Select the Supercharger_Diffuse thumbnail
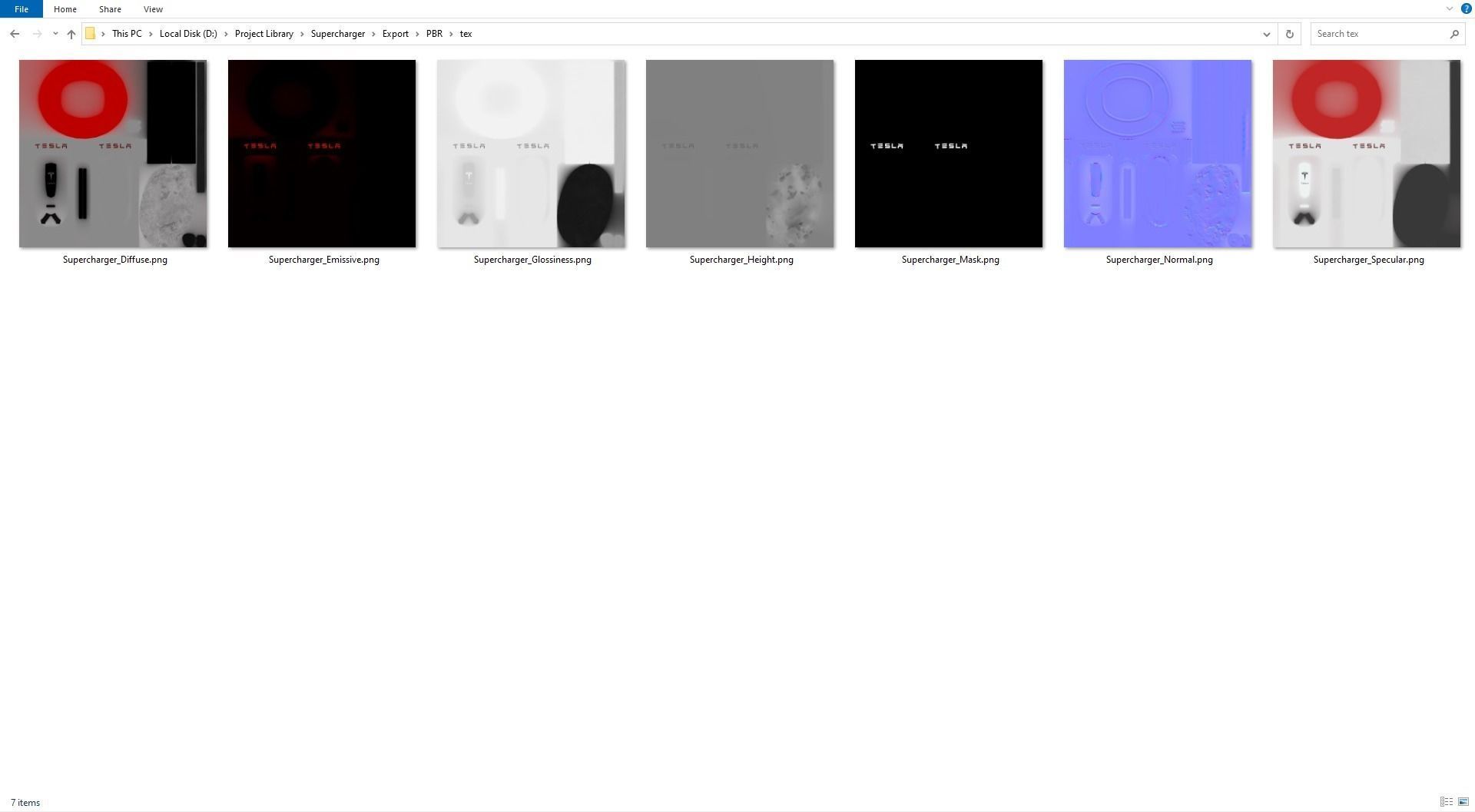 tap(113, 154)
